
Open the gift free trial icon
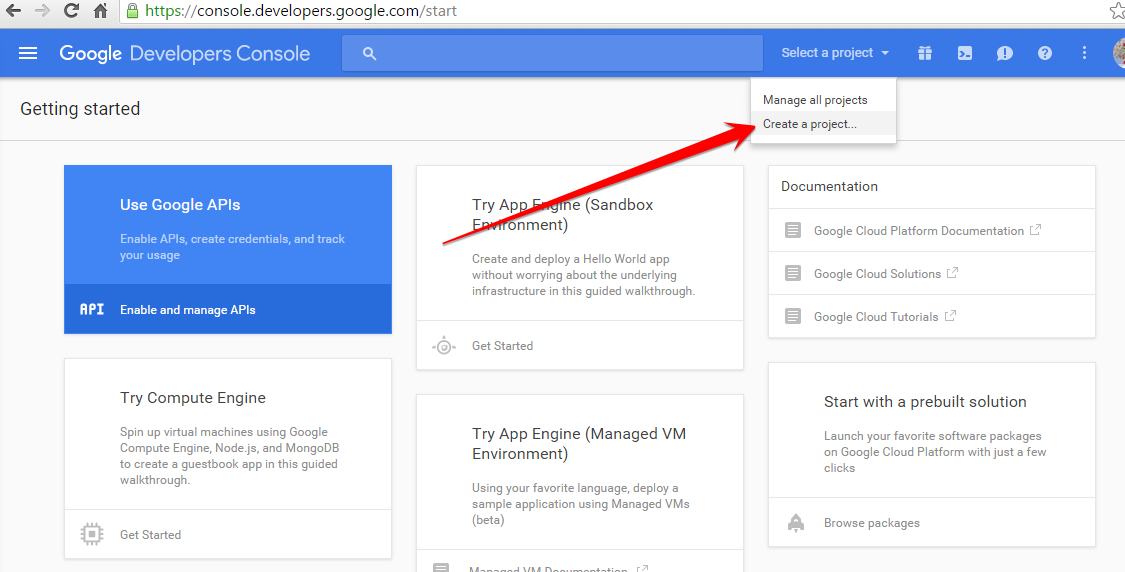[x=925, y=53]
